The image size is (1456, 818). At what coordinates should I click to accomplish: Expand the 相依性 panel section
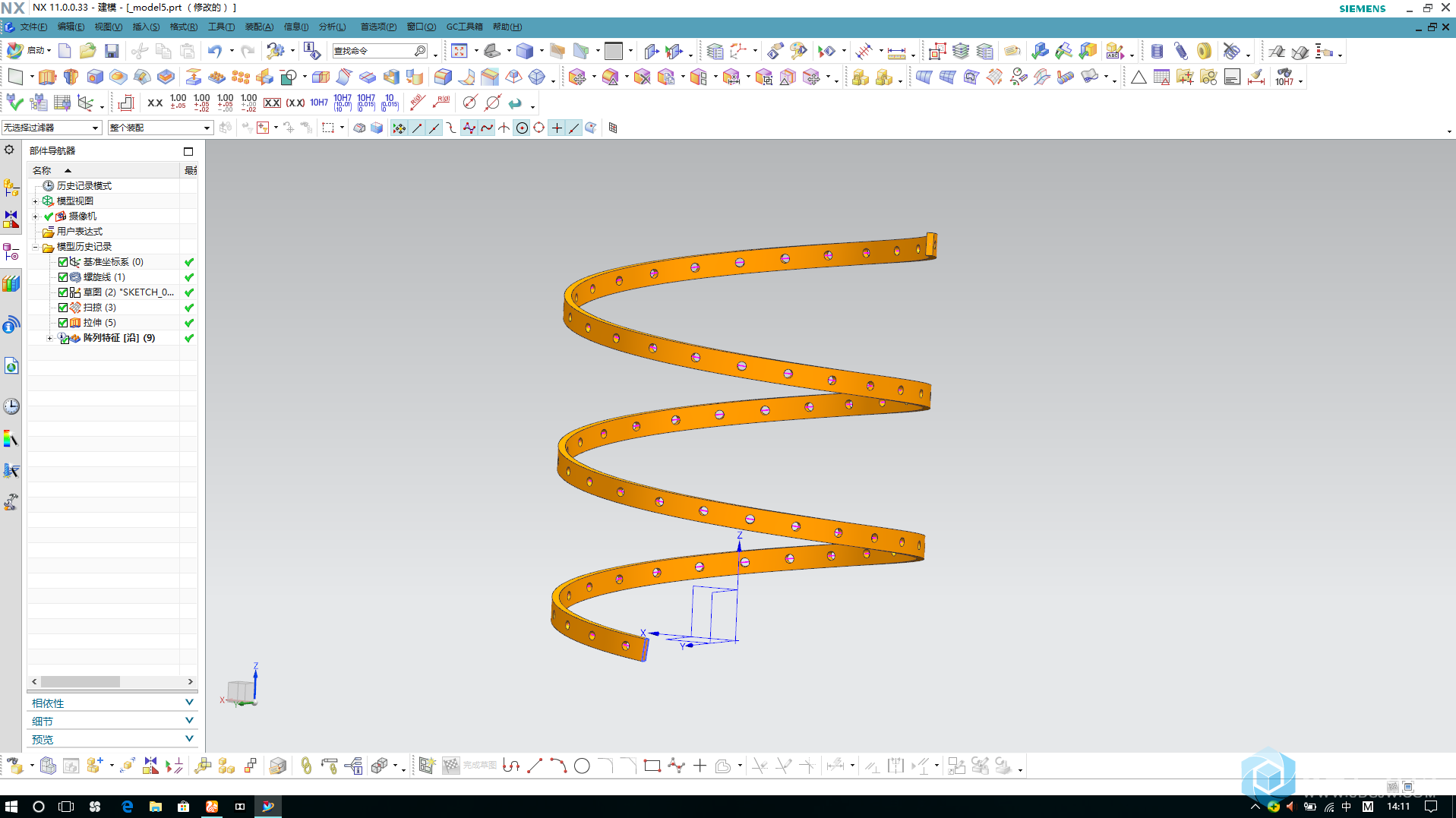(112, 703)
